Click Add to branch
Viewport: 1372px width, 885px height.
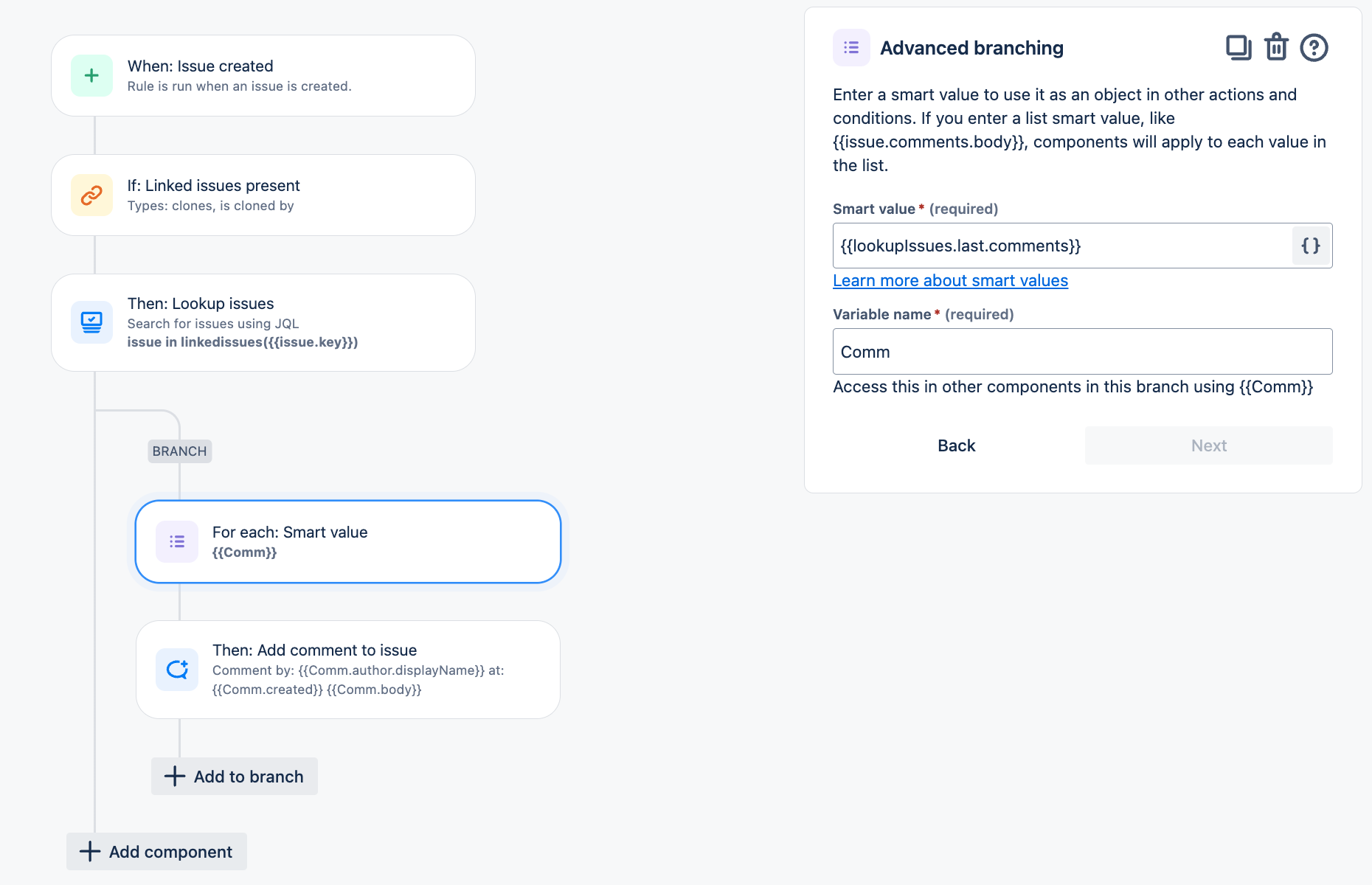[234, 776]
